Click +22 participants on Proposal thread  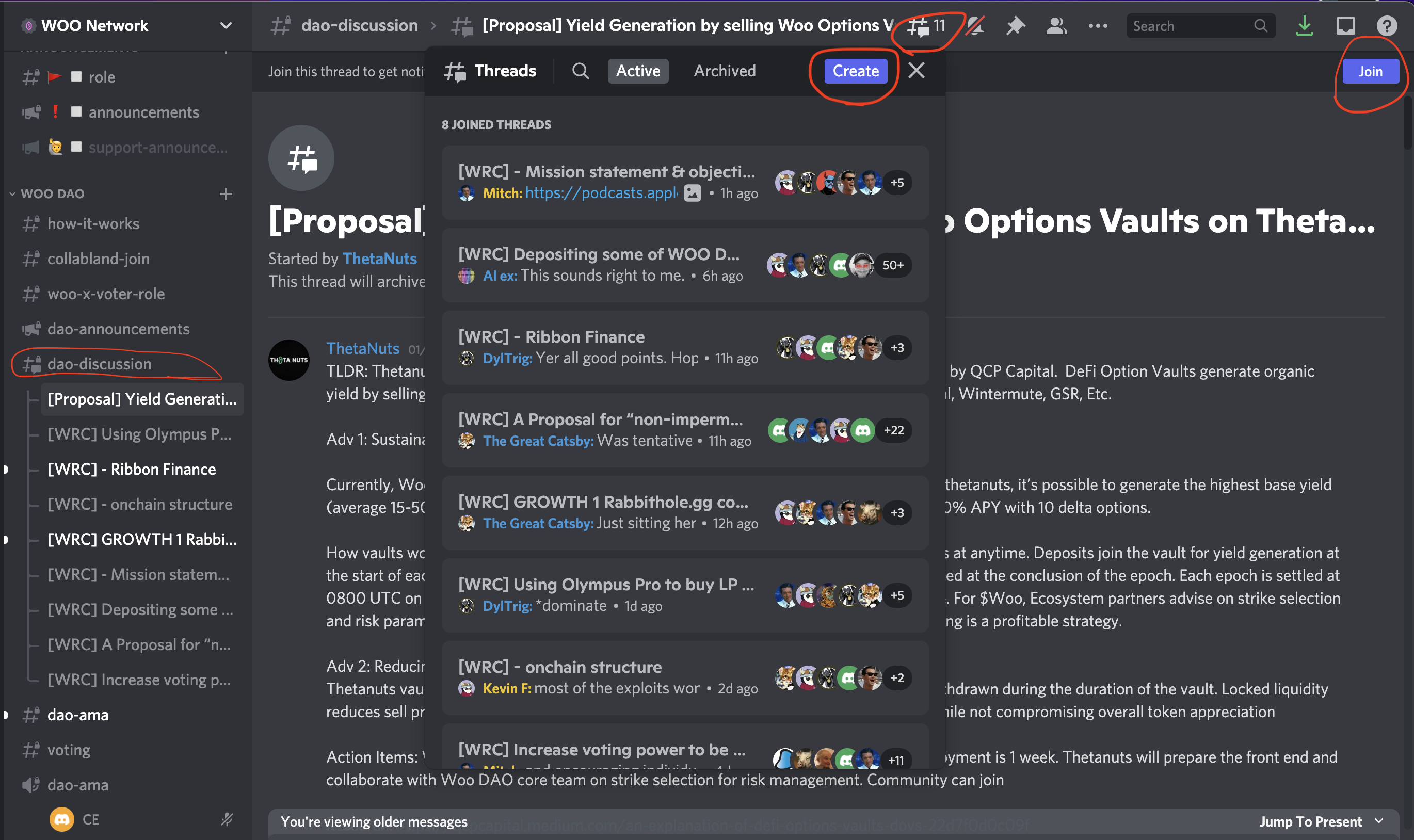(x=894, y=431)
